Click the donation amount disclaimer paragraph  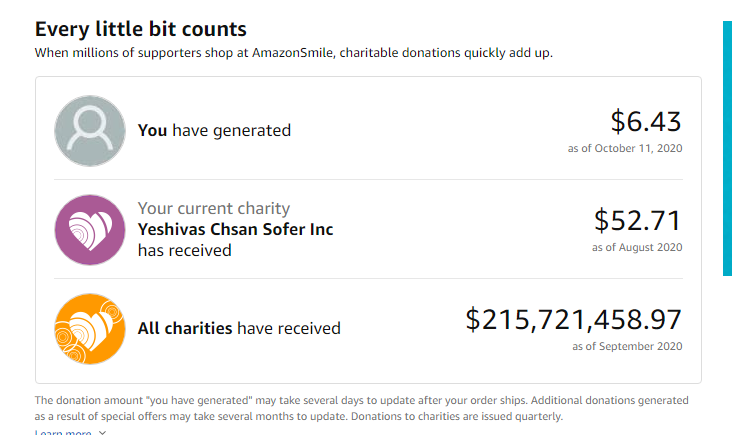pos(360,408)
